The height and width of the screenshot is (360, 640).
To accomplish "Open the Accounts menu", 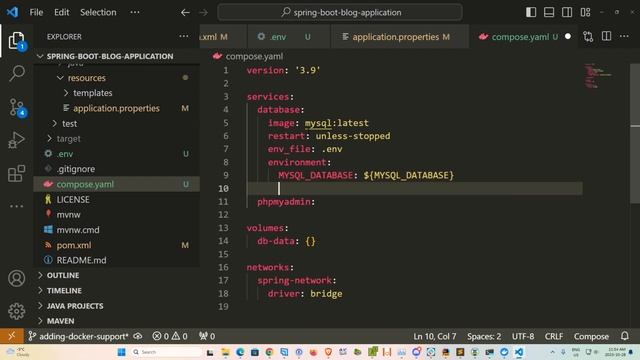I will click(x=16, y=278).
